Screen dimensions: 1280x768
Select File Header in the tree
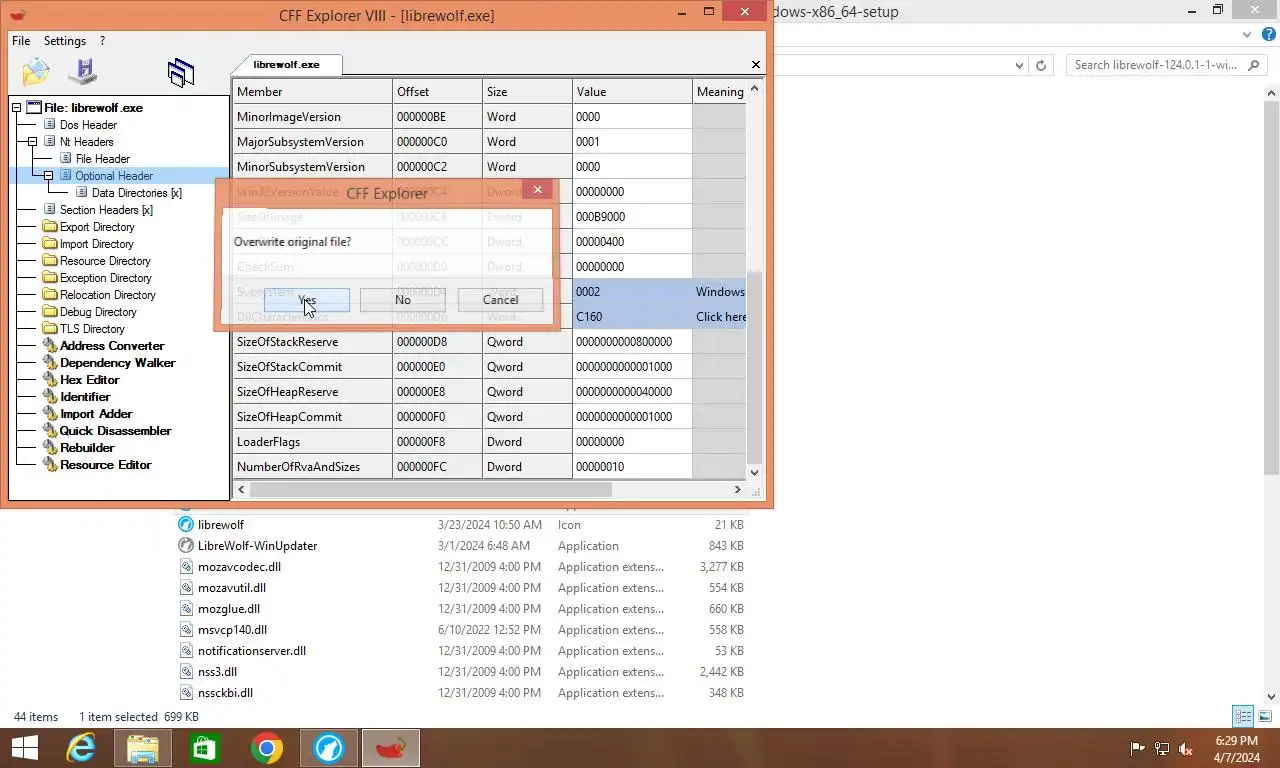[103, 159]
